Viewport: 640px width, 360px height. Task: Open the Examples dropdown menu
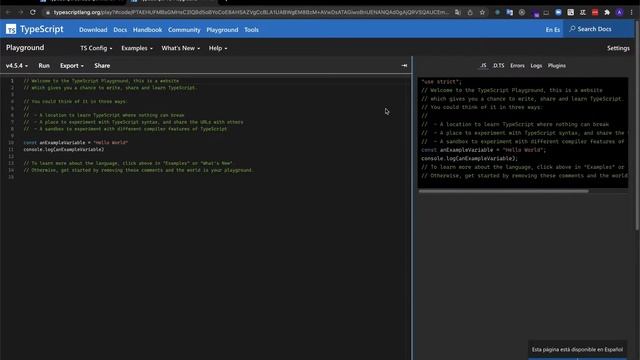click(x=137, y=48)
